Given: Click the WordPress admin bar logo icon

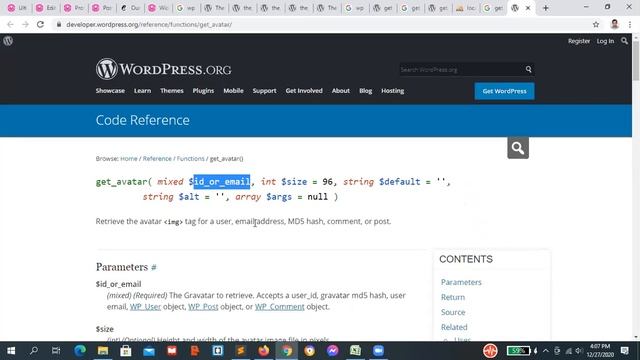Looking at the screenshot, I should [x=8, y=41].
